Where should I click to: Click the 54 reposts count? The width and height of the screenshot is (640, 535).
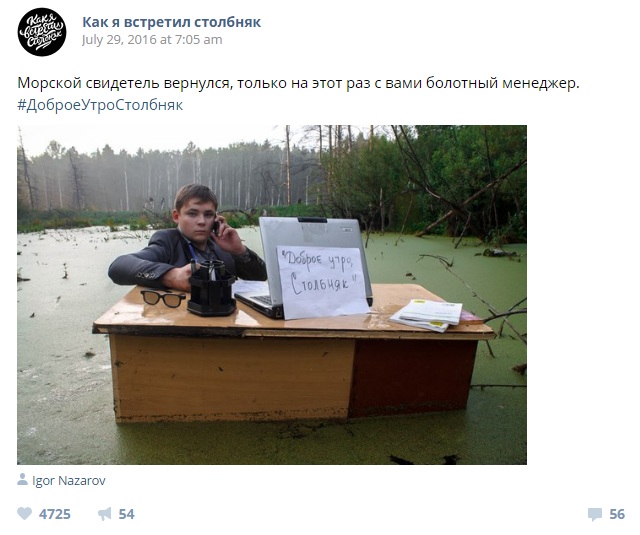tap(126, 514)
